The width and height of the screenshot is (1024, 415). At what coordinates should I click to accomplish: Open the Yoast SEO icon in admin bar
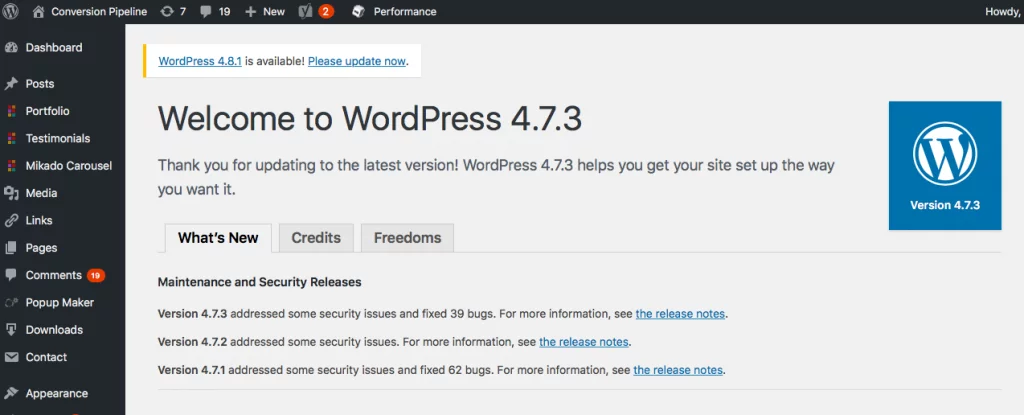coord(305,12)
